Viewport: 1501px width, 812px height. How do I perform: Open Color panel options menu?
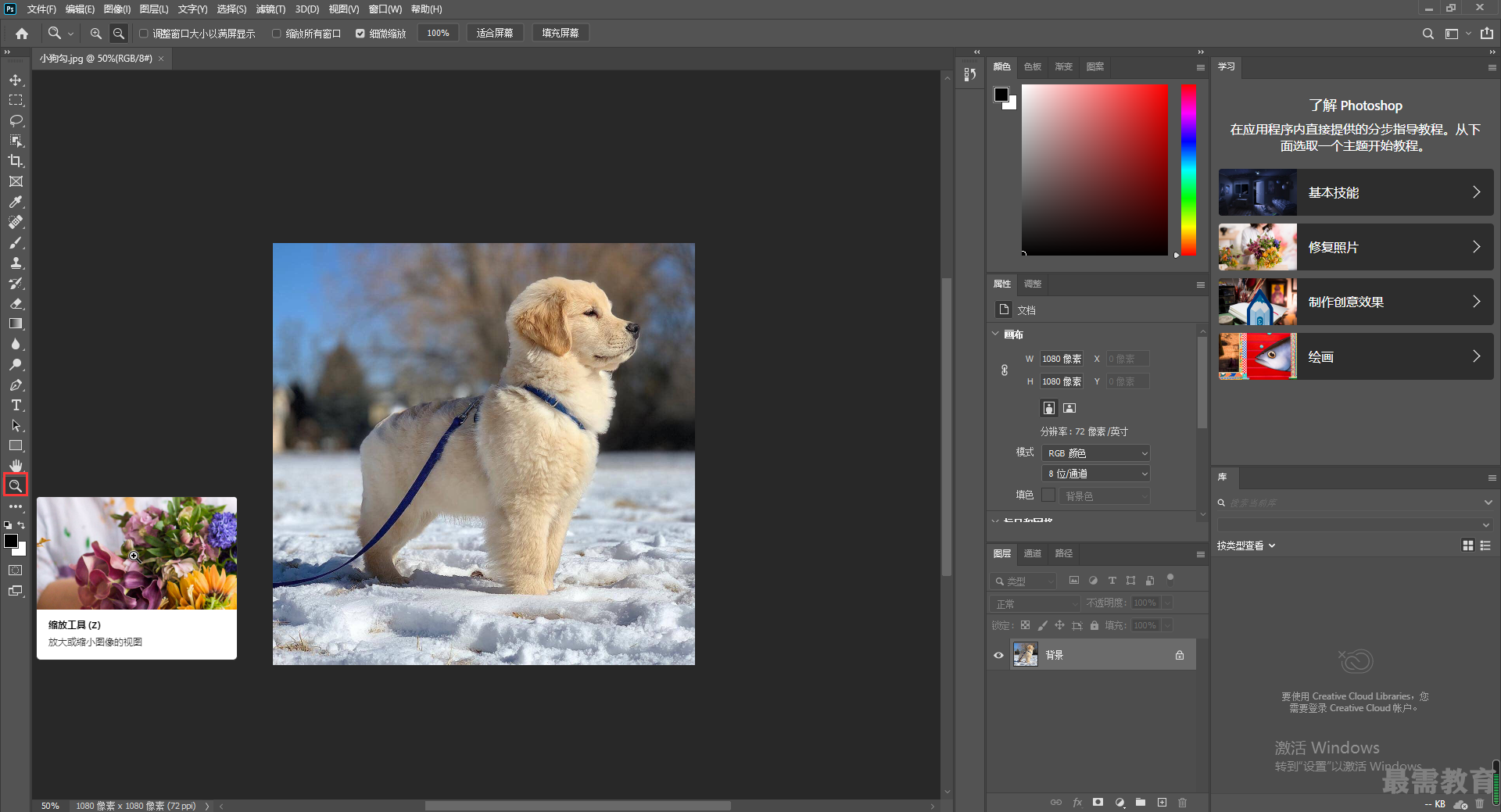(1200, 68)
